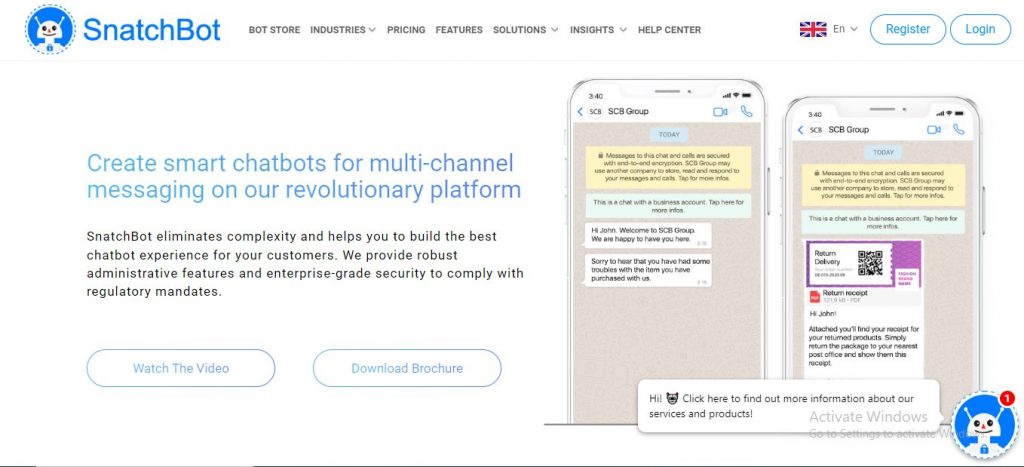
Task: Click the chat popup greeting message
Action: pyautogui.click(x=788, y=406)
